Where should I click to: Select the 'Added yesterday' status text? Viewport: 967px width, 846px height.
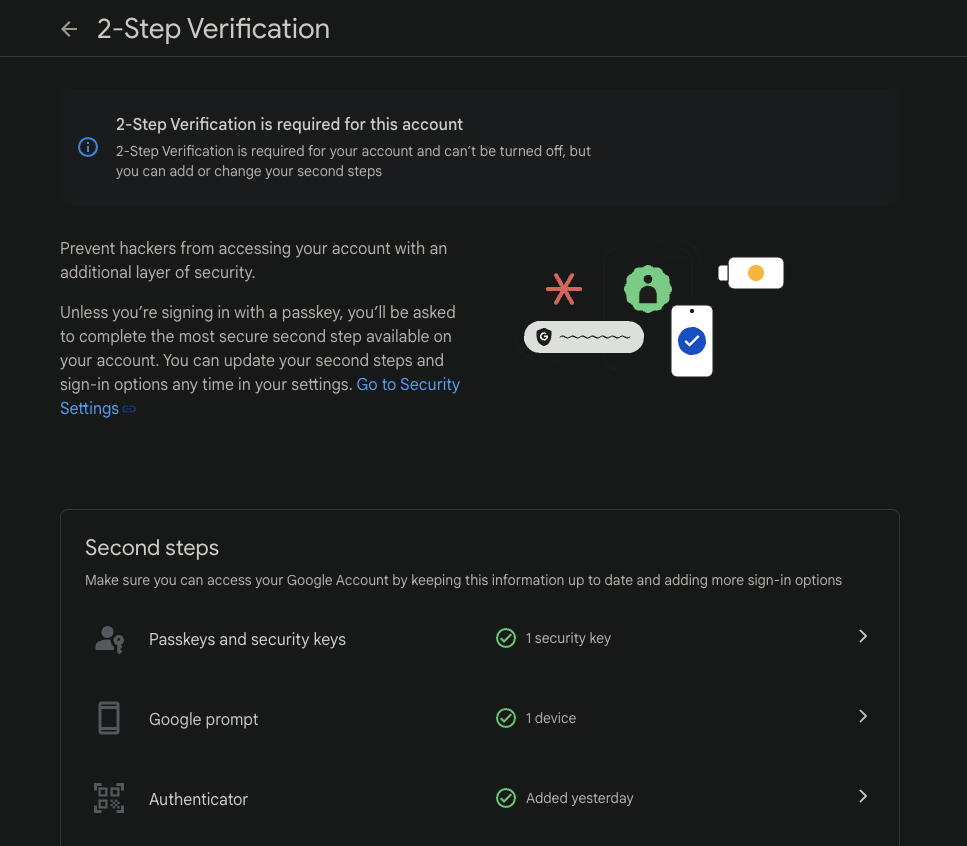point(580,798)
